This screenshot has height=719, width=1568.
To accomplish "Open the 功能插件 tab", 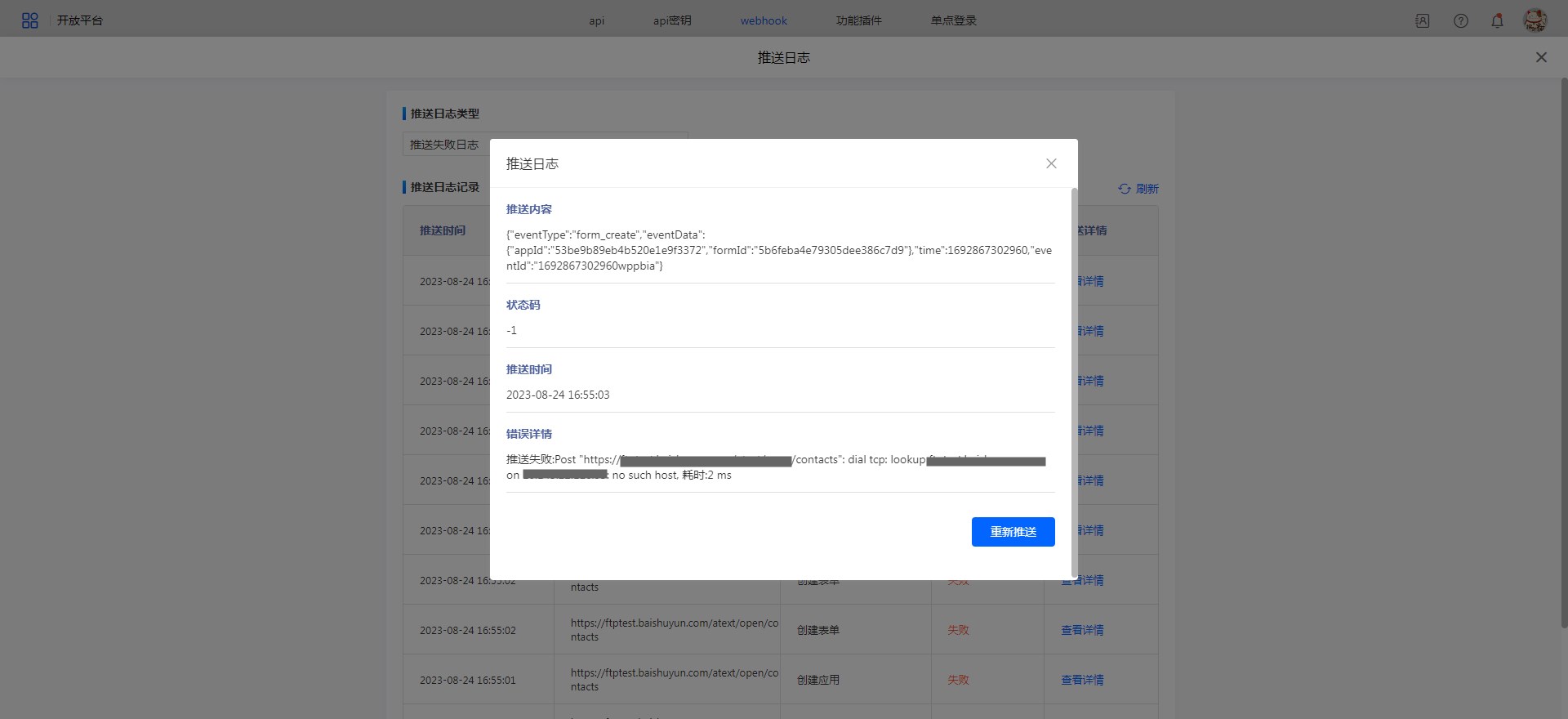I will pos(858,20).
